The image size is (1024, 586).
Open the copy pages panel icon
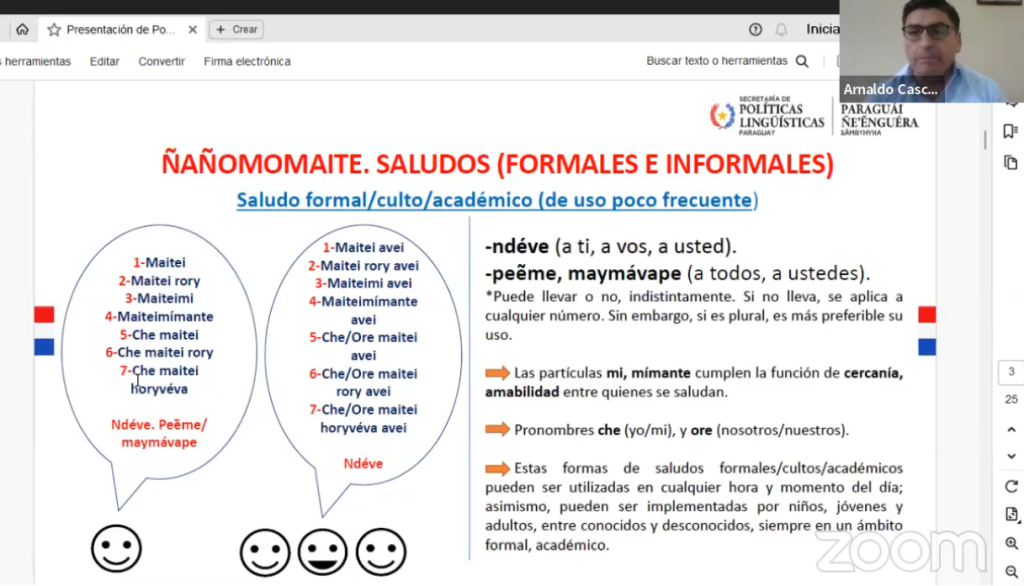pos(1011,162)
